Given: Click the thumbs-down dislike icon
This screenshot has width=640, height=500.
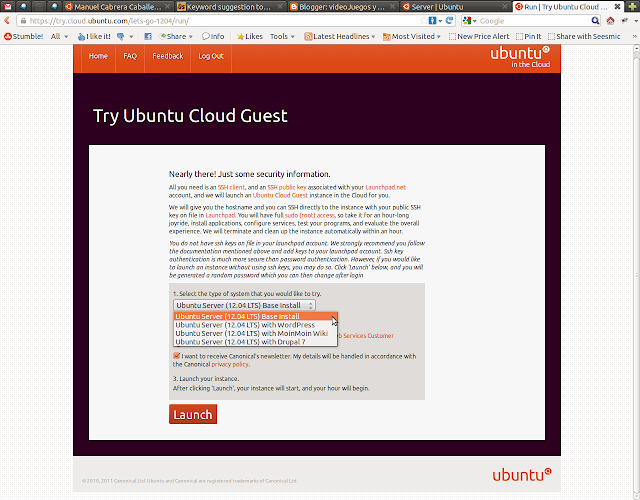Looking at the screenshot, I should click(120, 37).
